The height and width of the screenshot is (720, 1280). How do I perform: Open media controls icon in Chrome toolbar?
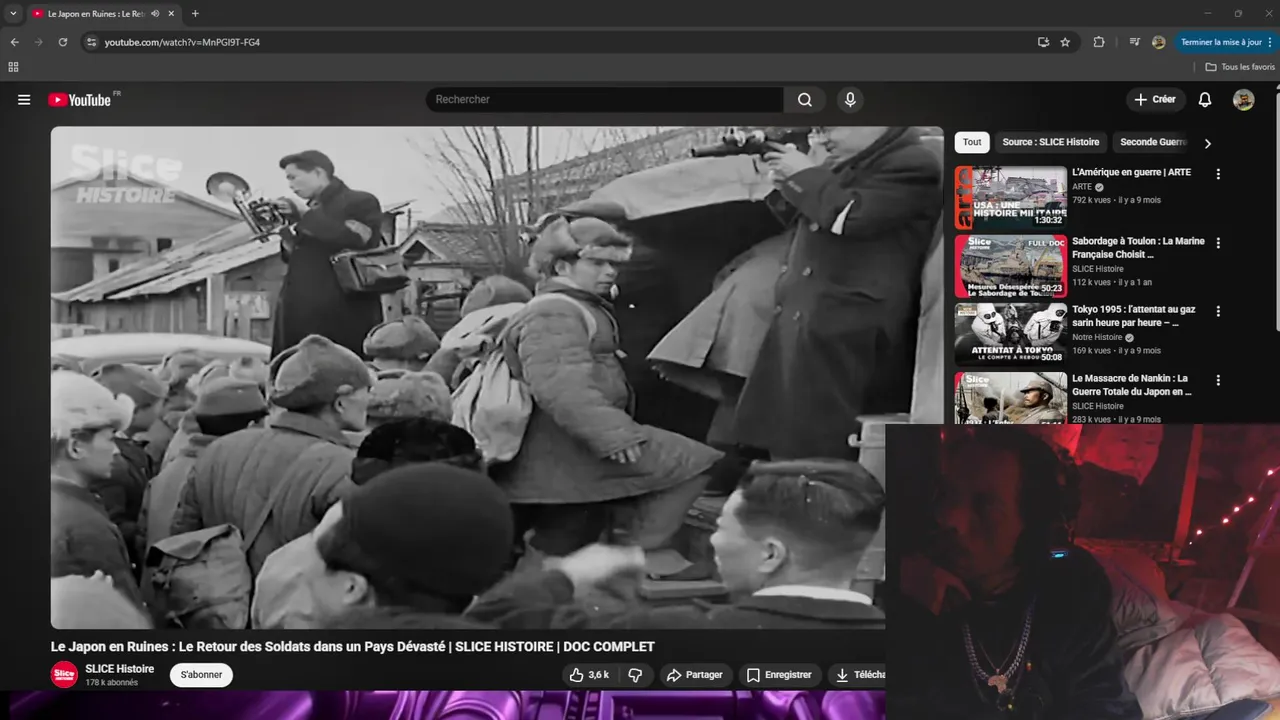click(1134, 42)
